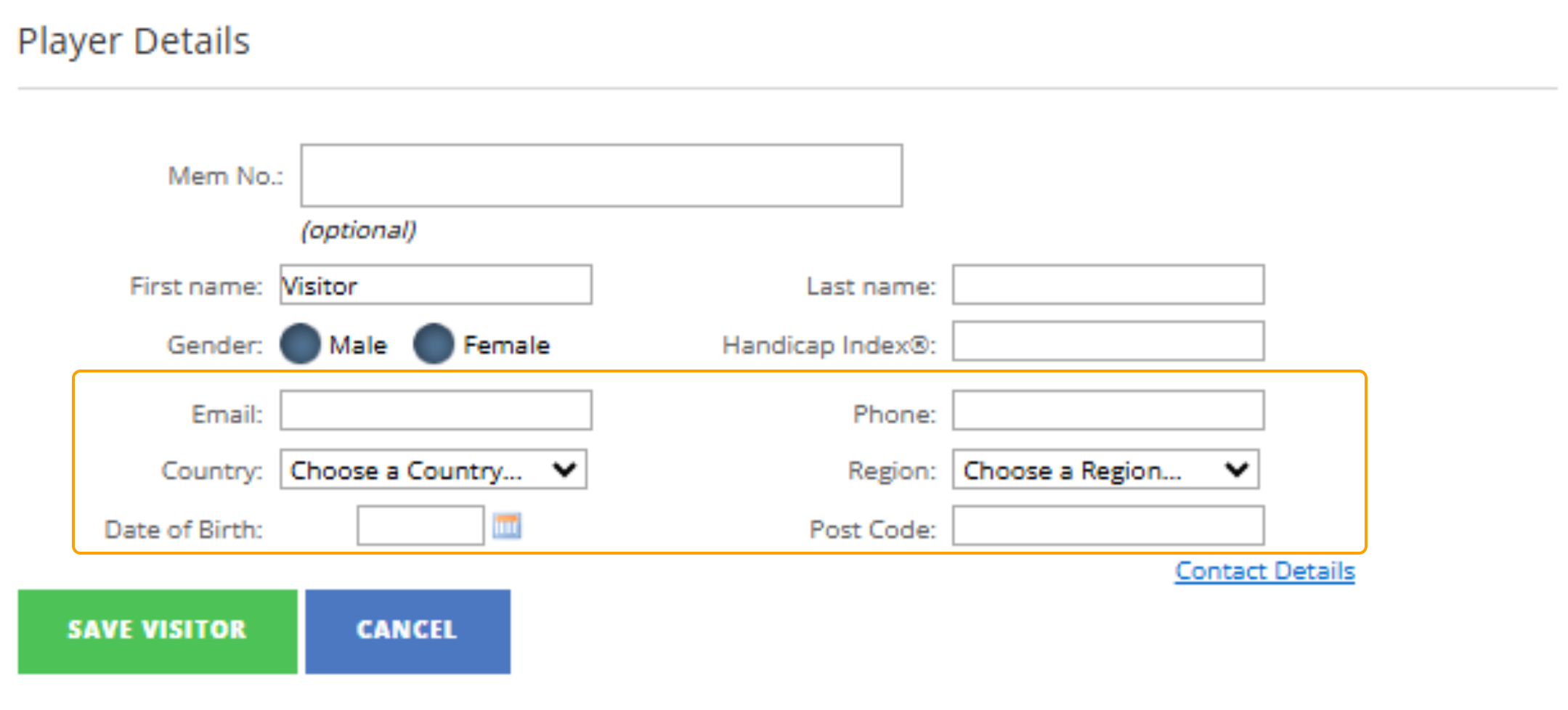Image resolution: width=1568 pixels, height=710 pixels.
Task: Select the Male gender option
Action: click(x=301, y=344)
